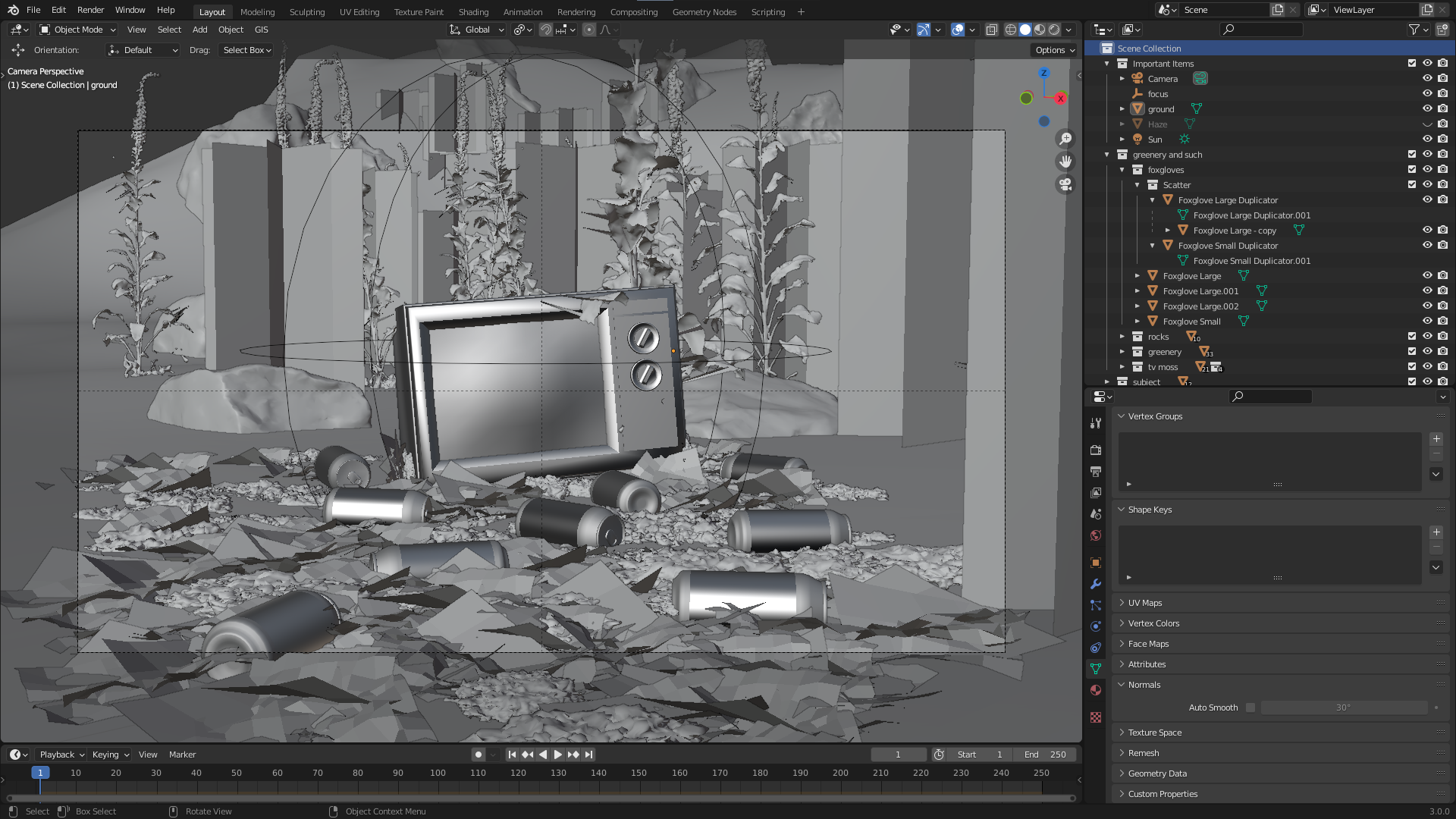Open the Object Mode dropdown
The image size is (1456, 819).
point(77,30)
